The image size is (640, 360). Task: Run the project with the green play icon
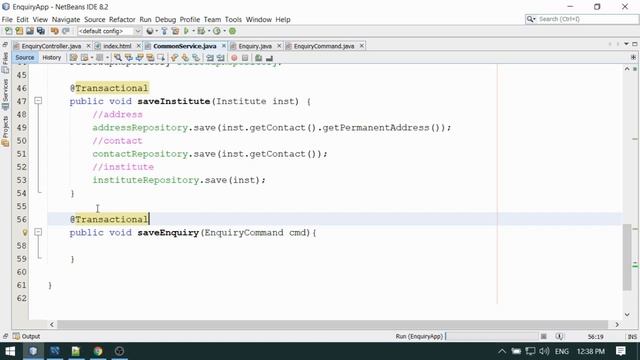click(187, 31)
